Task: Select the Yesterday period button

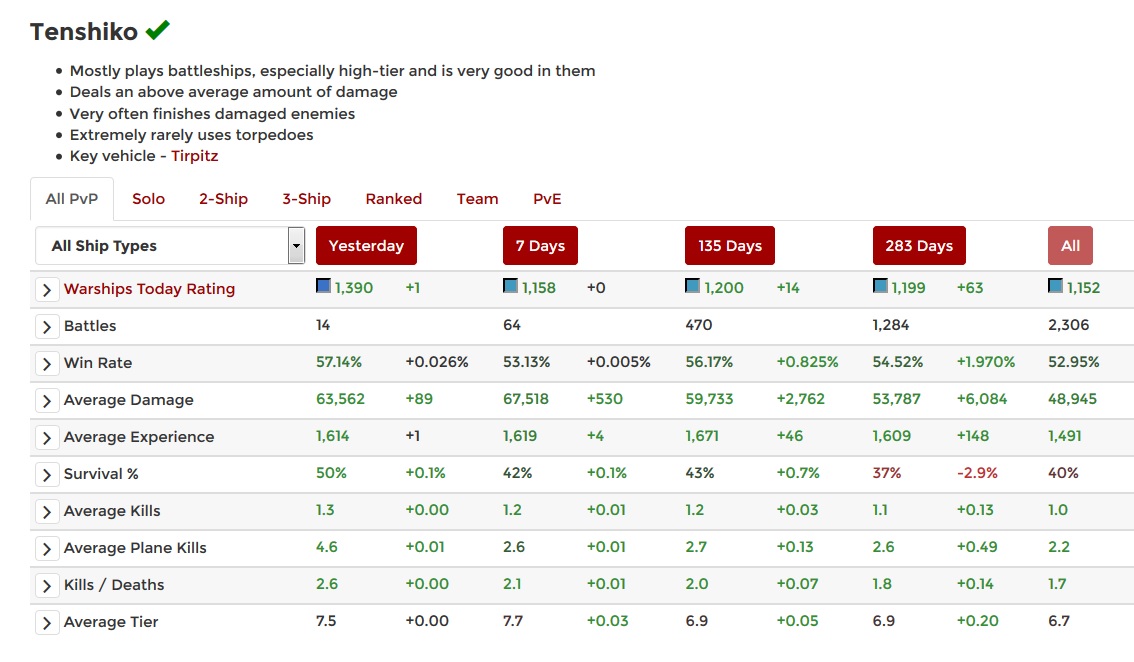Action: coord(366,246)
